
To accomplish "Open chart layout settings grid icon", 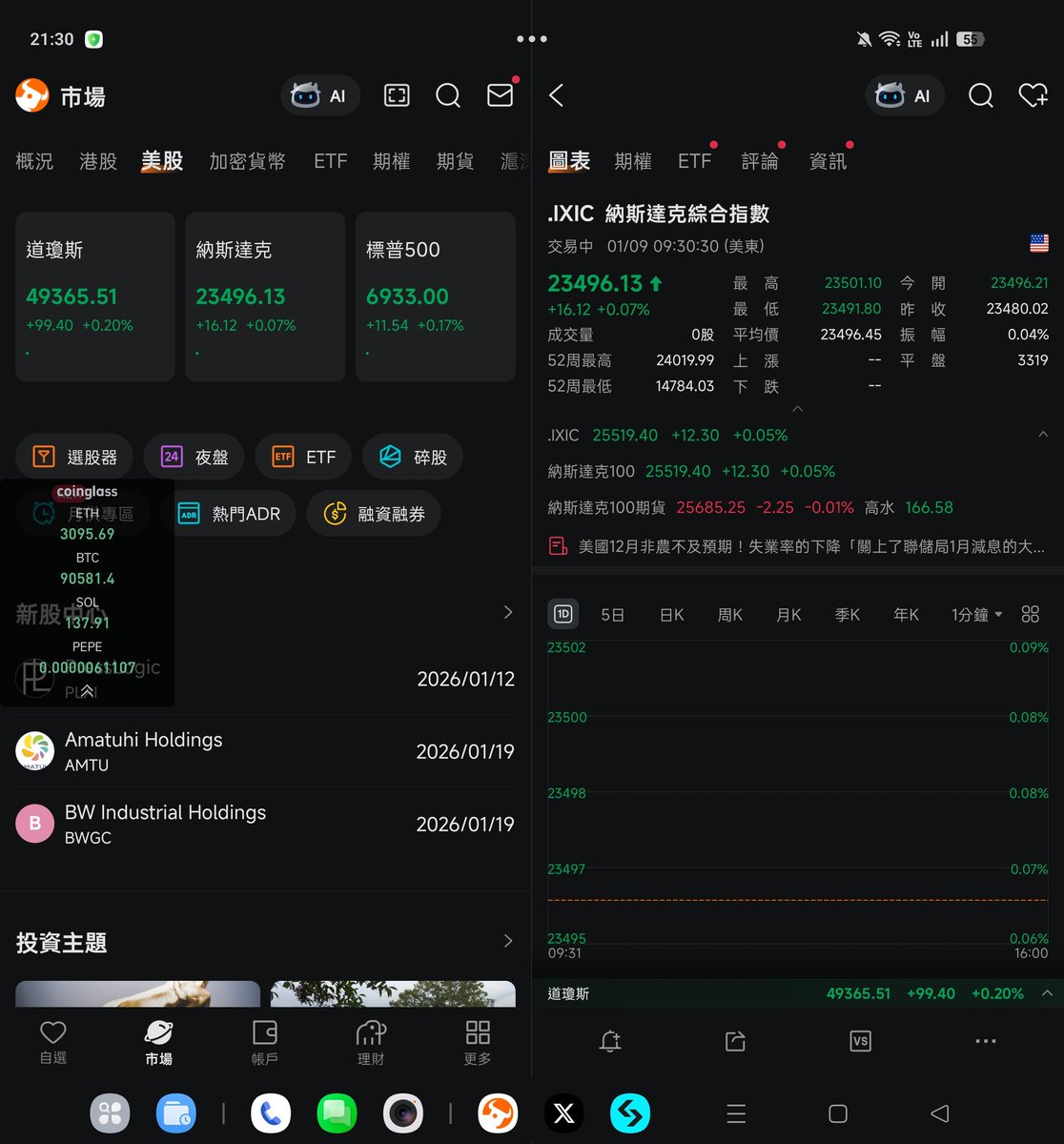I will (x=1031, y=614).
